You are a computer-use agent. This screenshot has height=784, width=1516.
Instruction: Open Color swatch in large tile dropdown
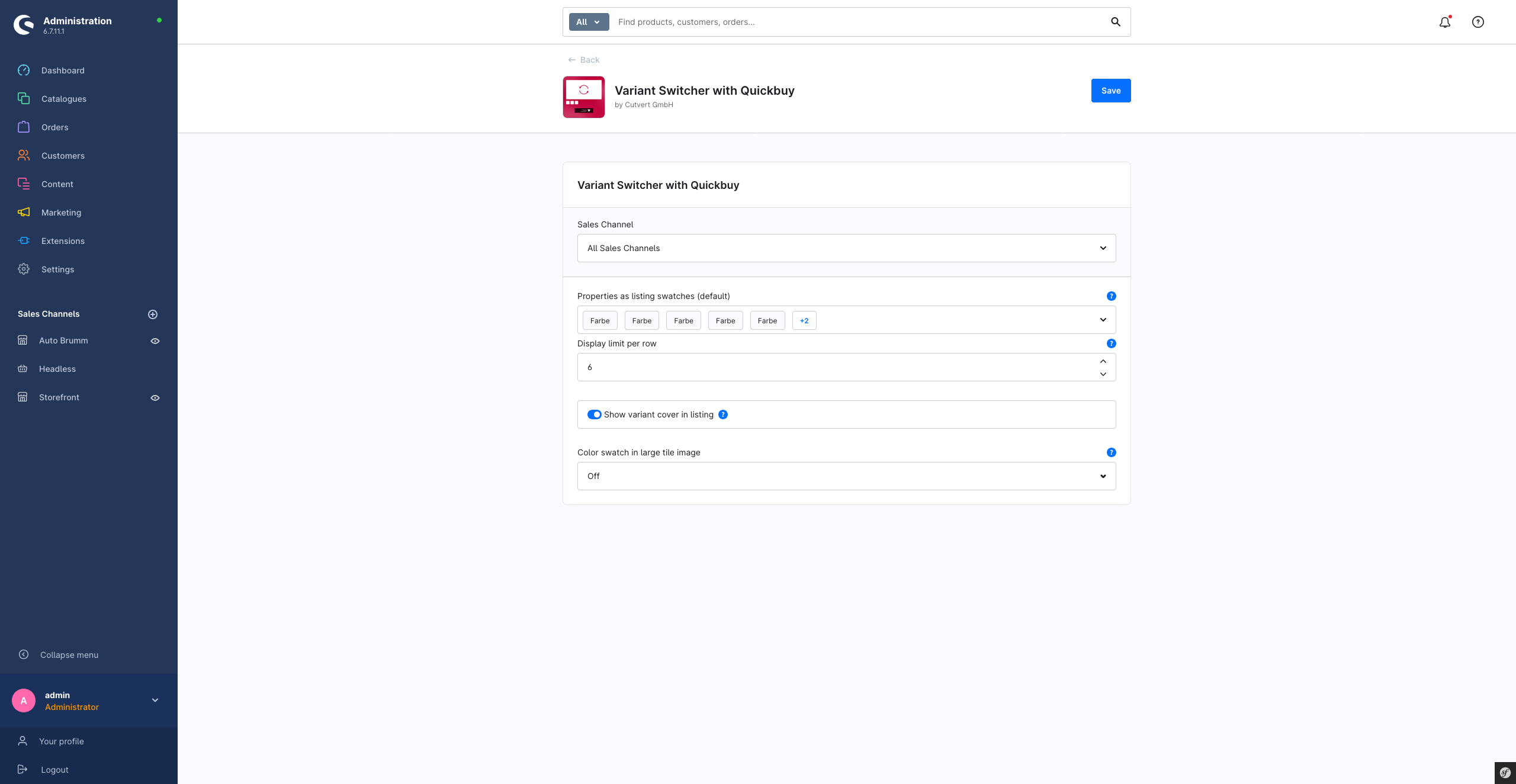coord(847,476)
